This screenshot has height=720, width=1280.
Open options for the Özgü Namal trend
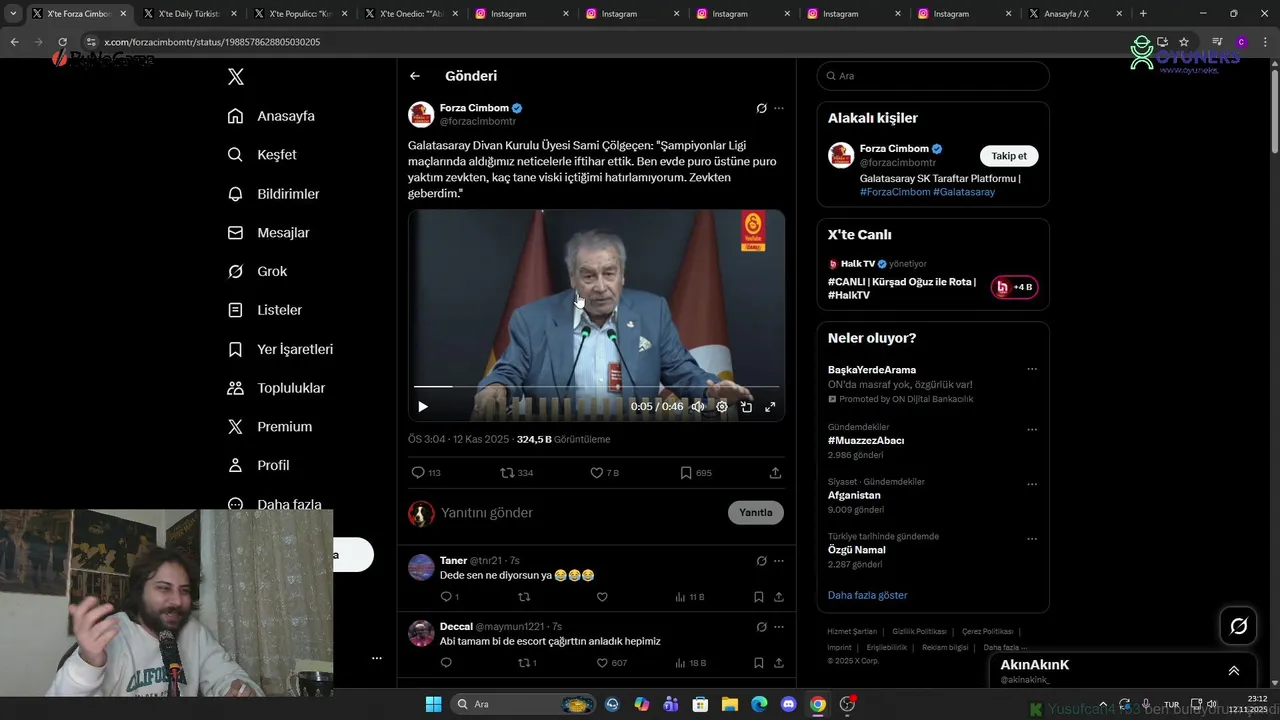(1032, 539)
